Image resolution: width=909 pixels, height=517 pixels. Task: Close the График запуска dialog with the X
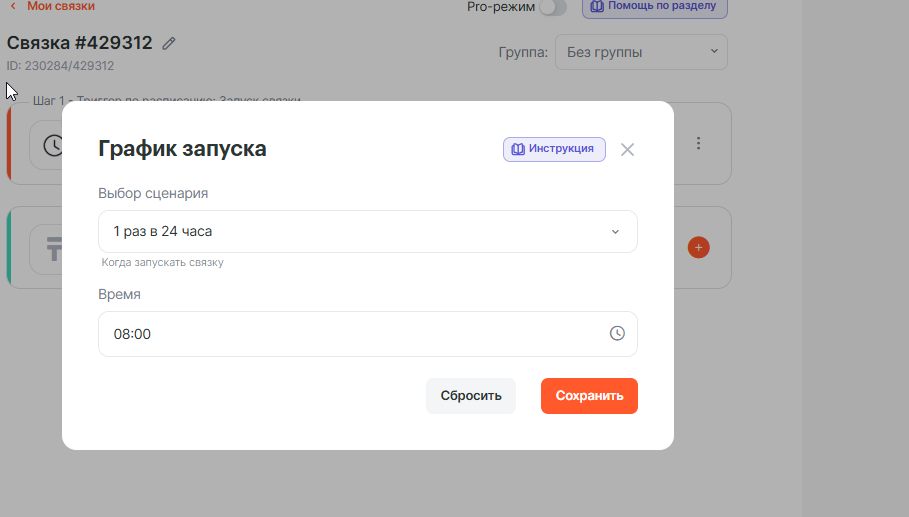(x=627, y=150)
